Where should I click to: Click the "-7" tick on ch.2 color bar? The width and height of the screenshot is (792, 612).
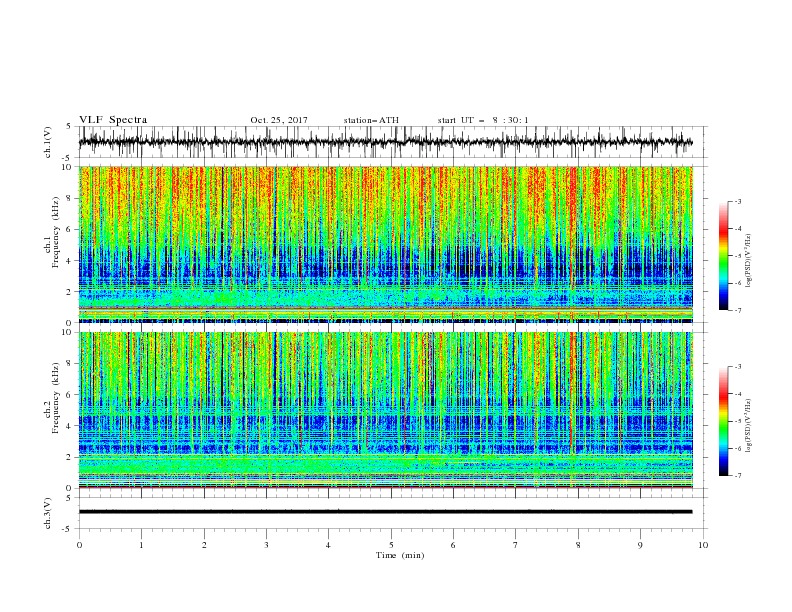click(738, 476)
